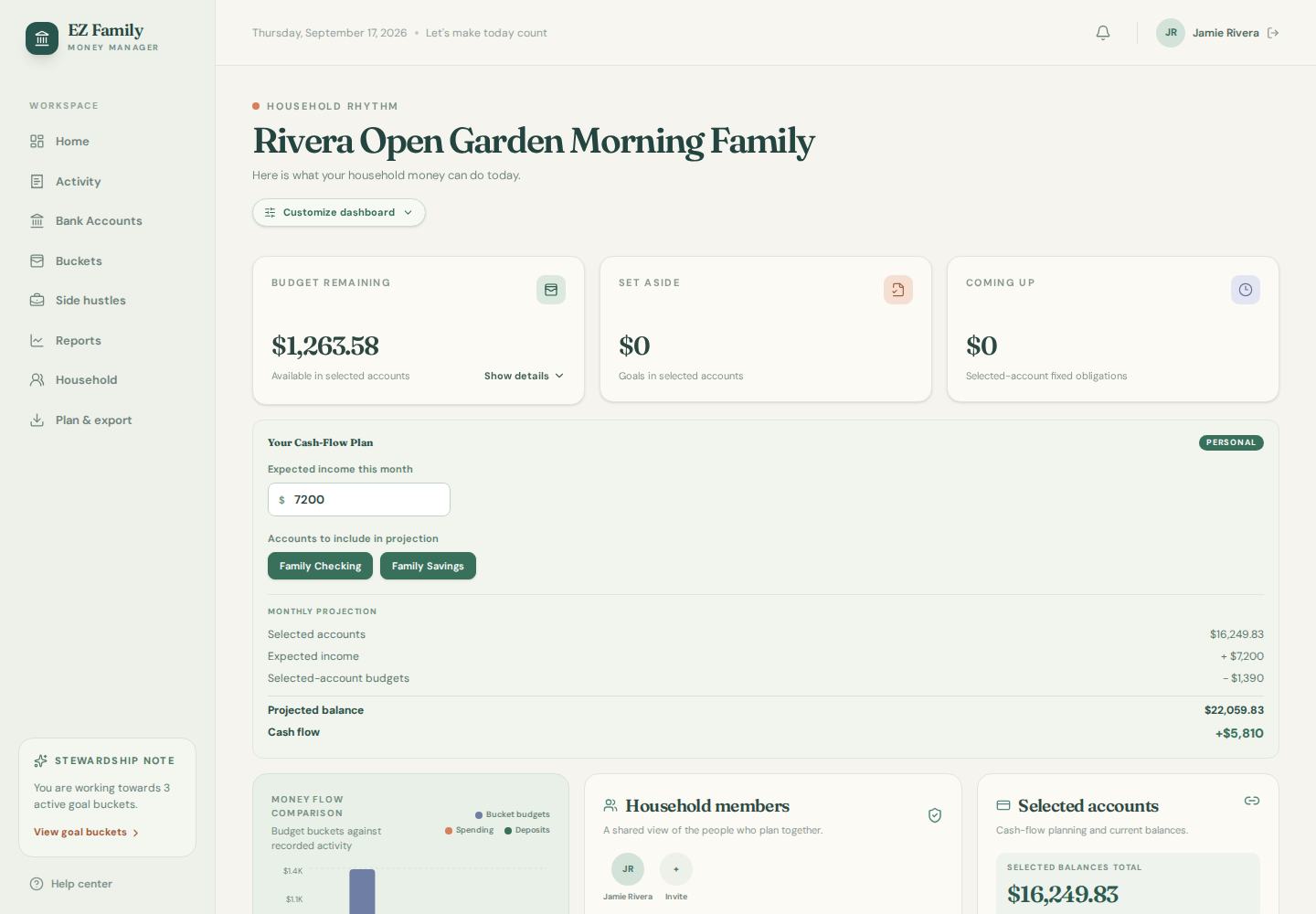The image size is (1316, 914).
Task: Toggle the Family Checking account chip
Action: 320,566
